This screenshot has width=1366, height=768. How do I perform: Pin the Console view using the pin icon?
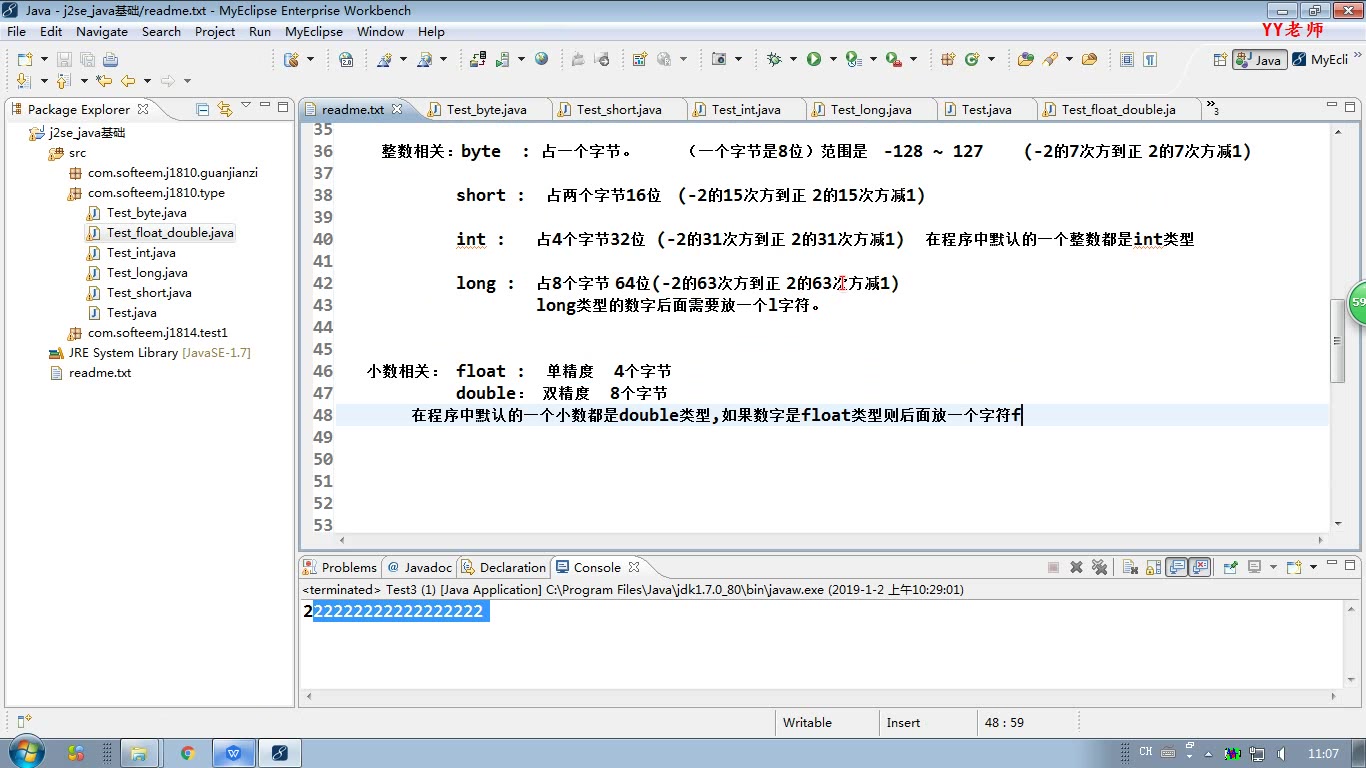[x=1232, y=567]
